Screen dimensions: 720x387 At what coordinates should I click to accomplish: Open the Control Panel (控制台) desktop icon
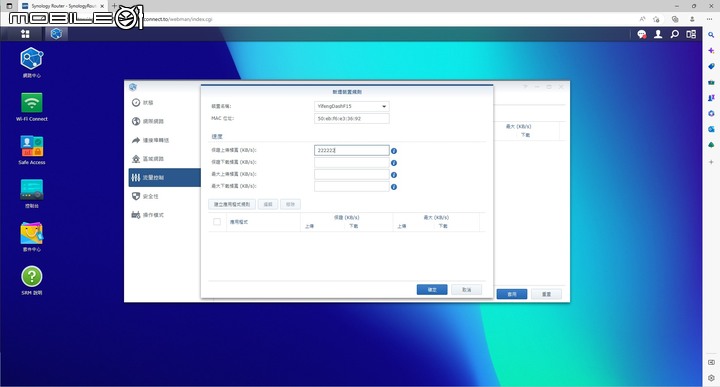32,194
